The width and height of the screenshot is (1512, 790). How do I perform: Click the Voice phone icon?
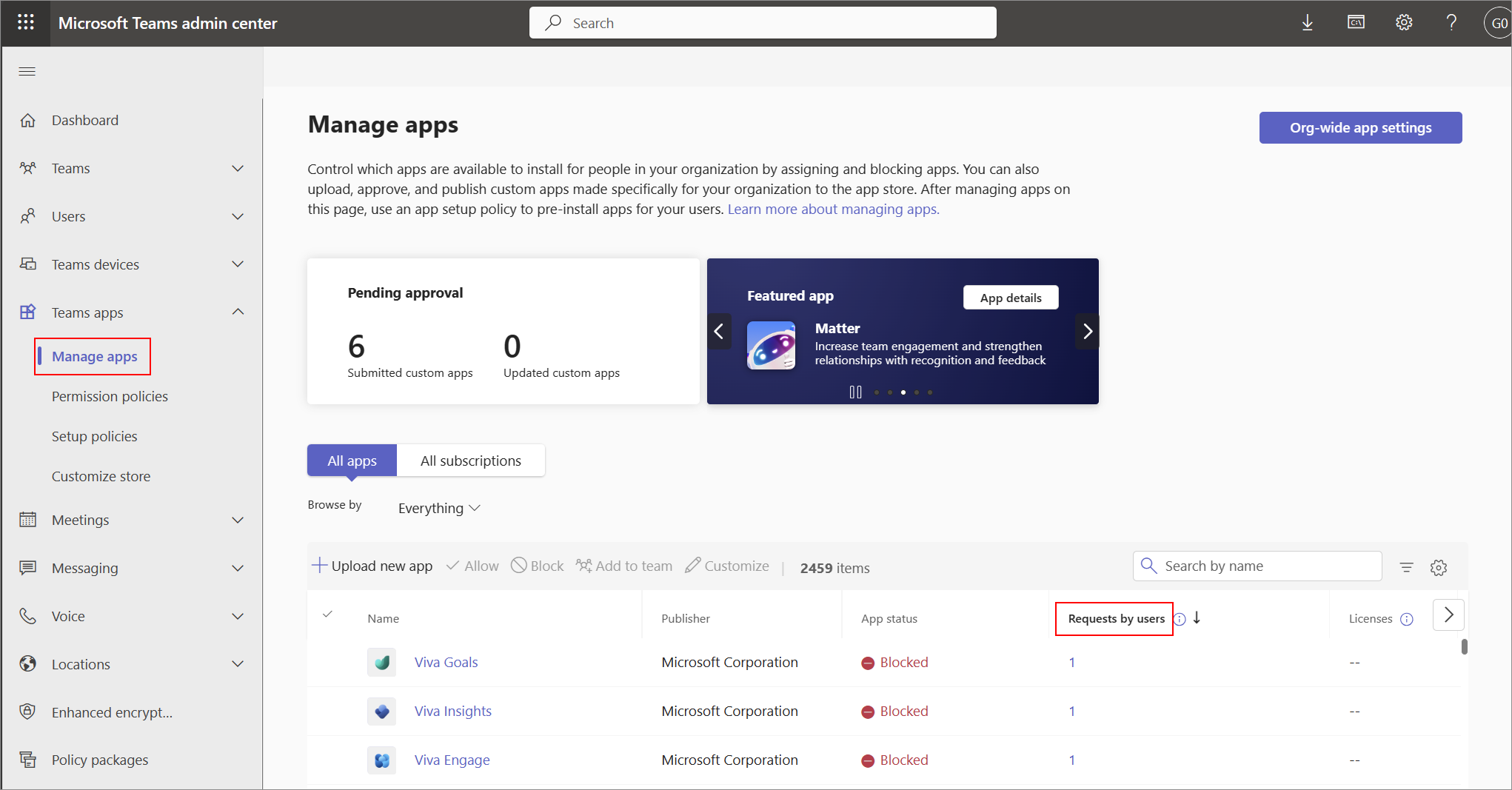point(28,616)
